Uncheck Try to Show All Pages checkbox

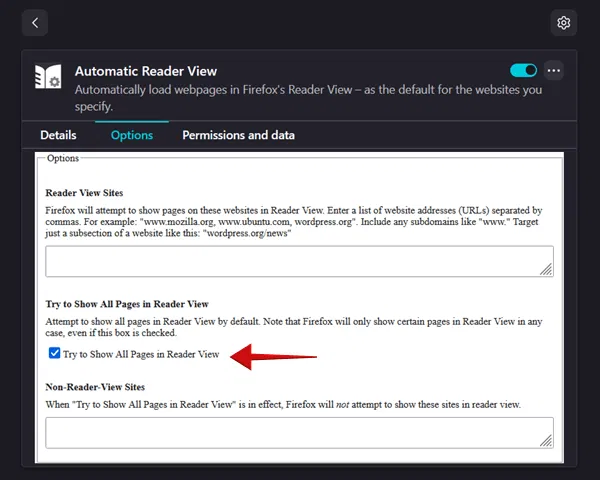[54, 354]
